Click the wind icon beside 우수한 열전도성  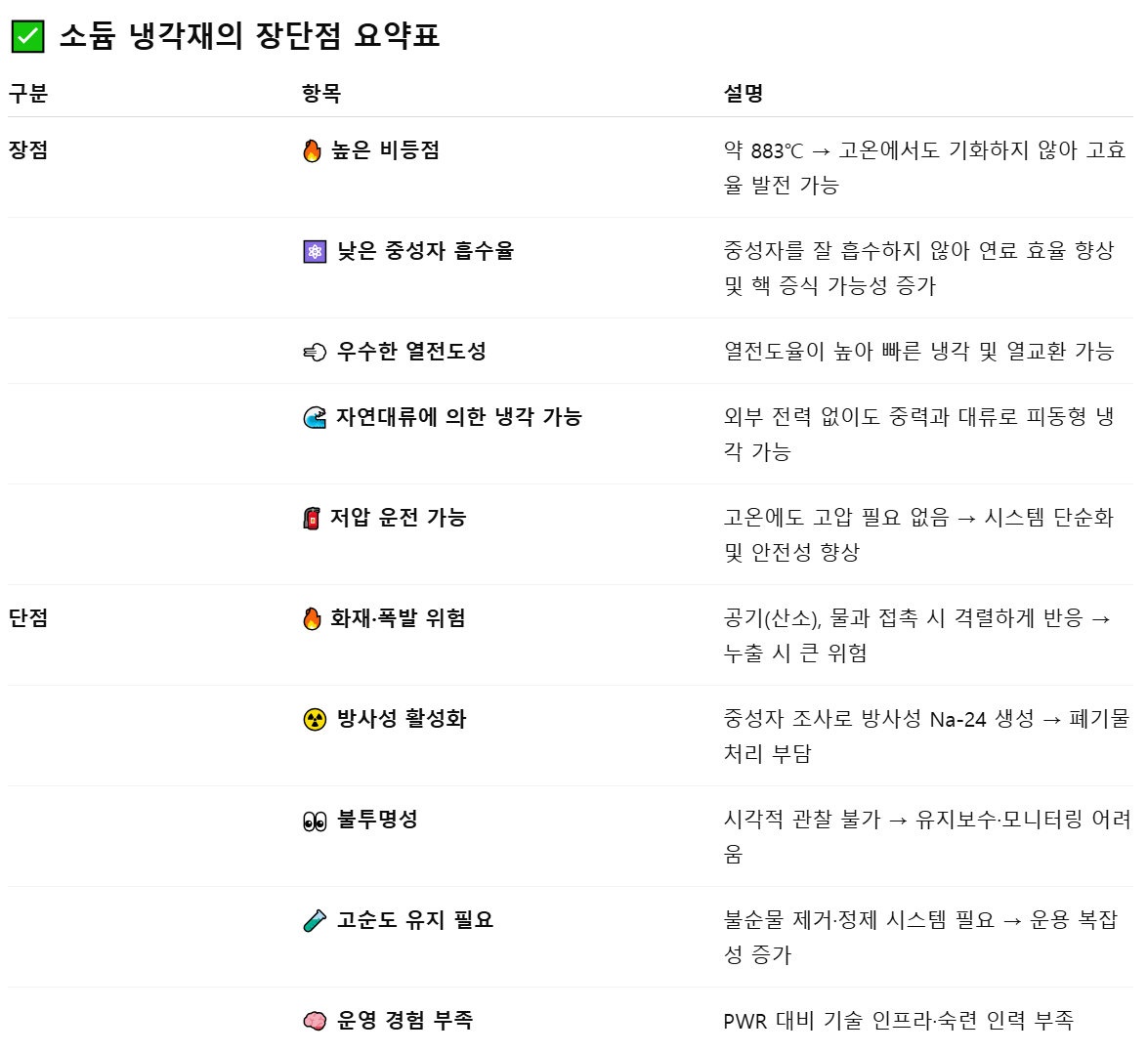(x=315, y=353)
